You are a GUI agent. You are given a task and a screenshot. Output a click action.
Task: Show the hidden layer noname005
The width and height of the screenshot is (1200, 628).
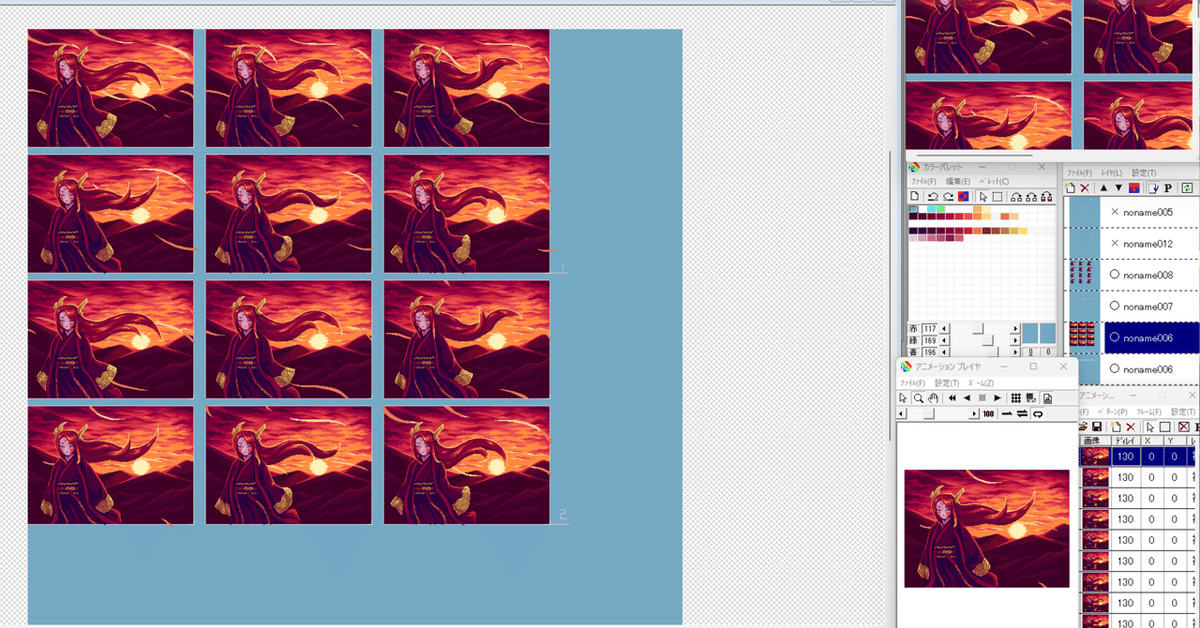tap(1115, 212)
